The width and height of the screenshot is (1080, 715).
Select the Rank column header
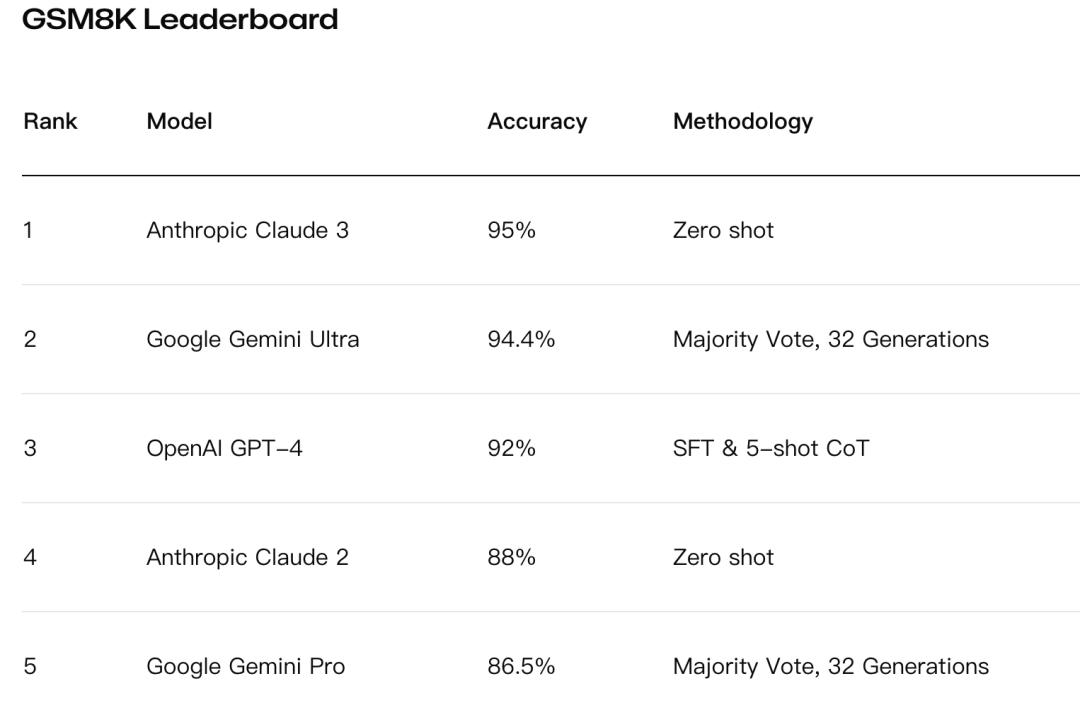point(50,122)
